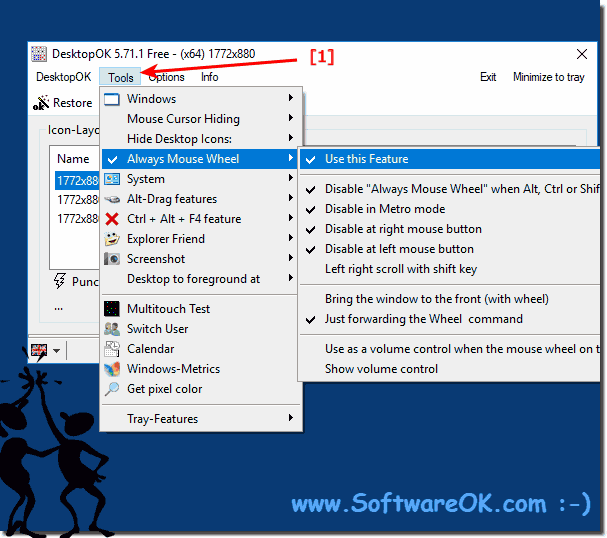
Task: Click the Name column header
Action: click(73, 159)
